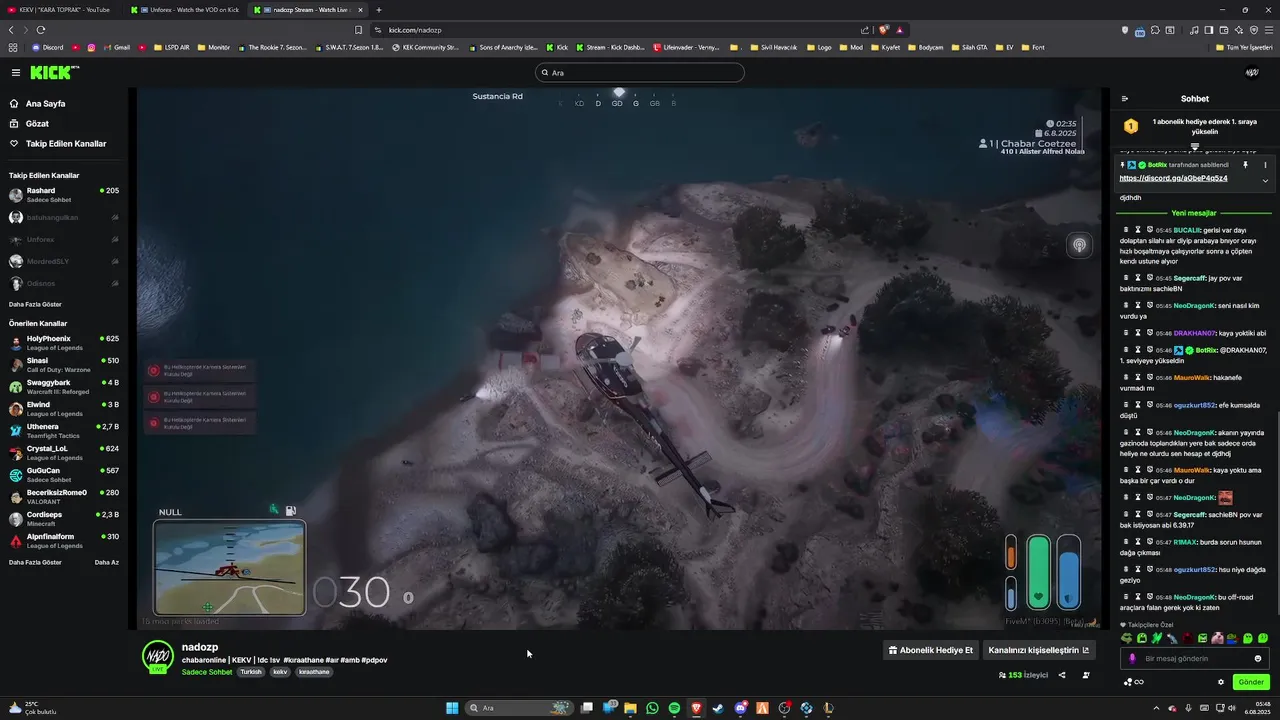Click Daha Az under recommended channels
The image size is (1280, 720).
(x=107, y=562)
